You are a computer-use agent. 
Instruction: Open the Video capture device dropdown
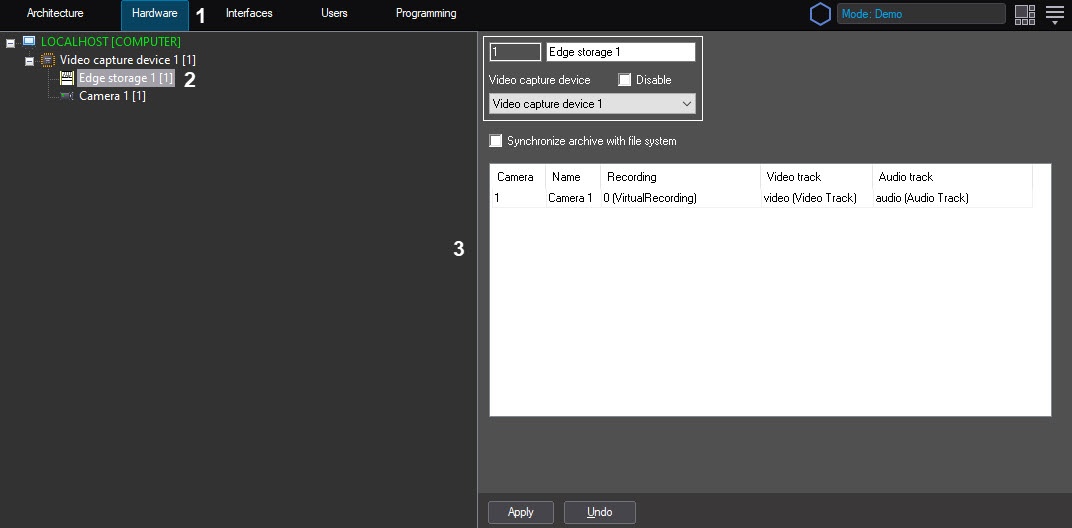[591, 104]
